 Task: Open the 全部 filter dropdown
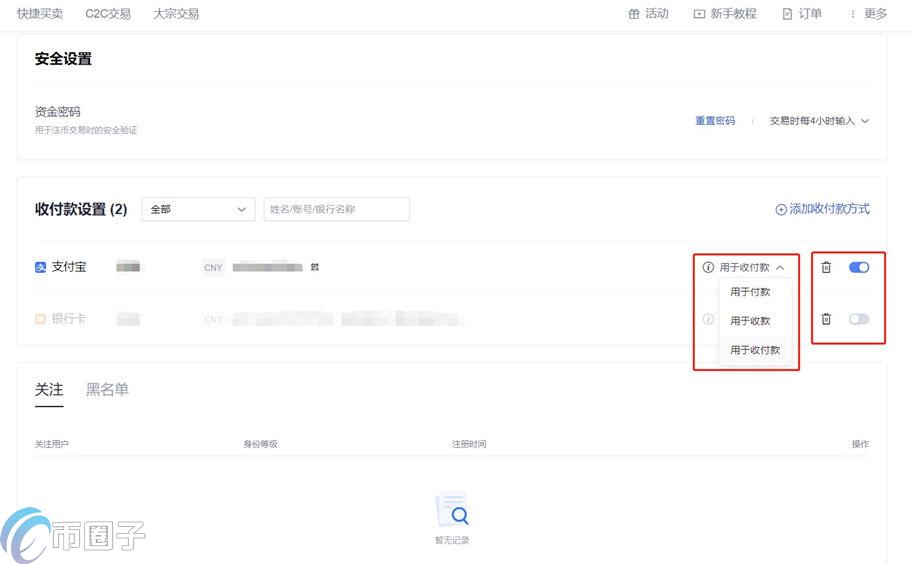click(x=198, y=209)
